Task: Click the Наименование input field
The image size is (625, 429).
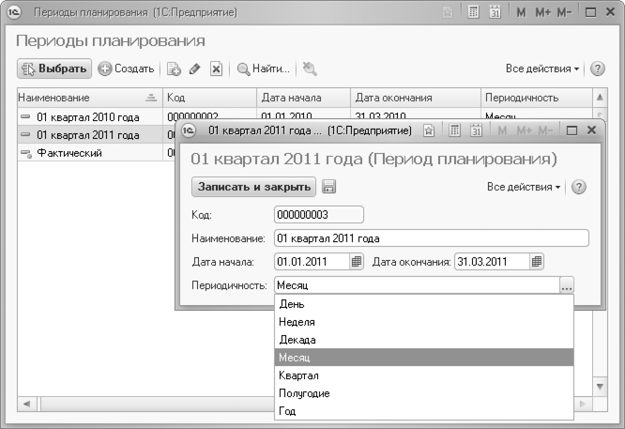Action: point(431,238)
